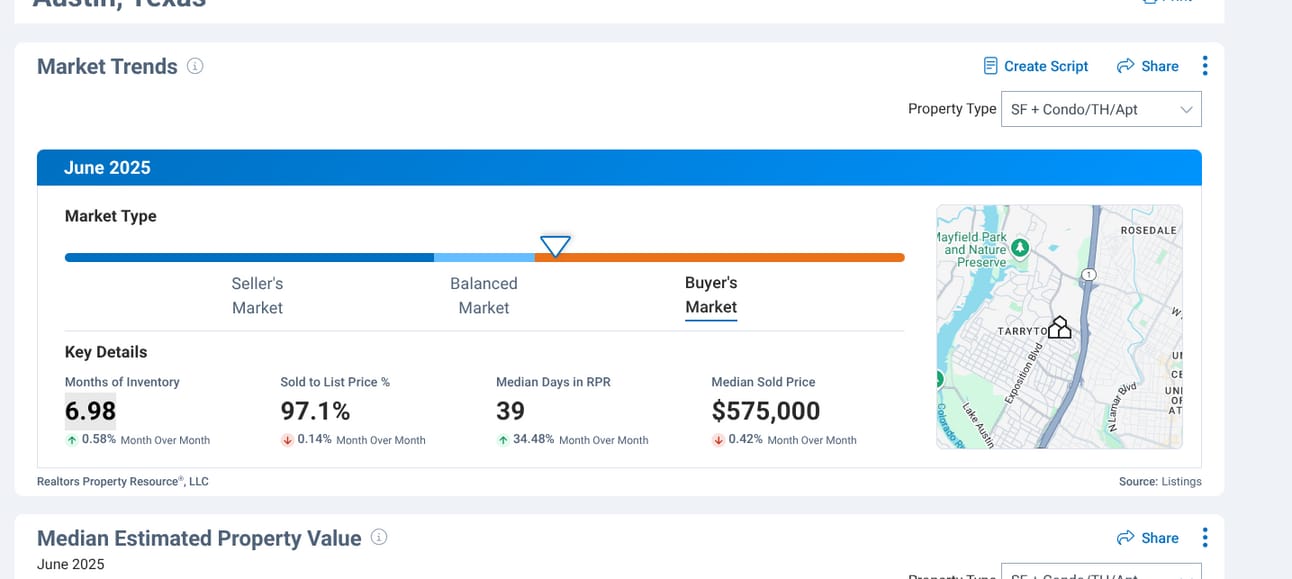Click the Months of Inventory up arrow icon
The height and width of the screenshot is (579, 1292).
(x=72, y=440)
